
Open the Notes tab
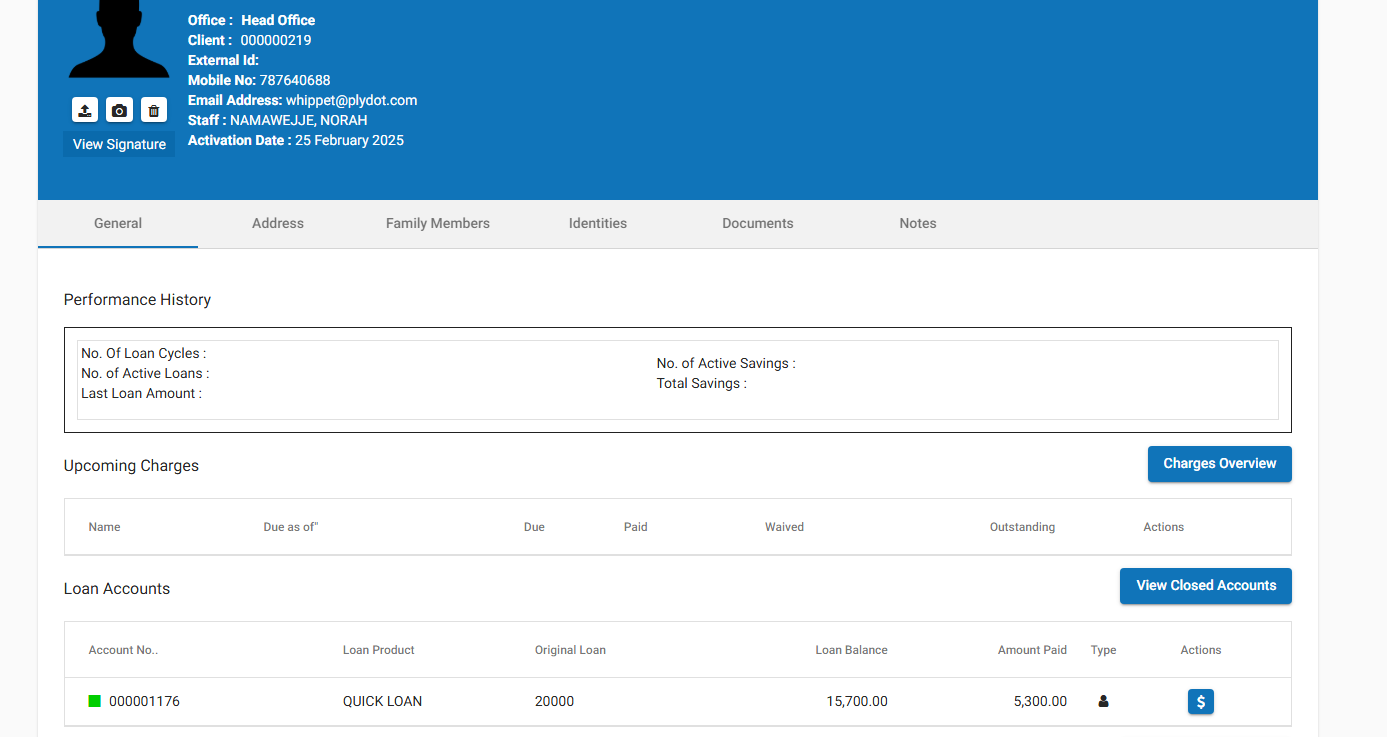point(917,223)
